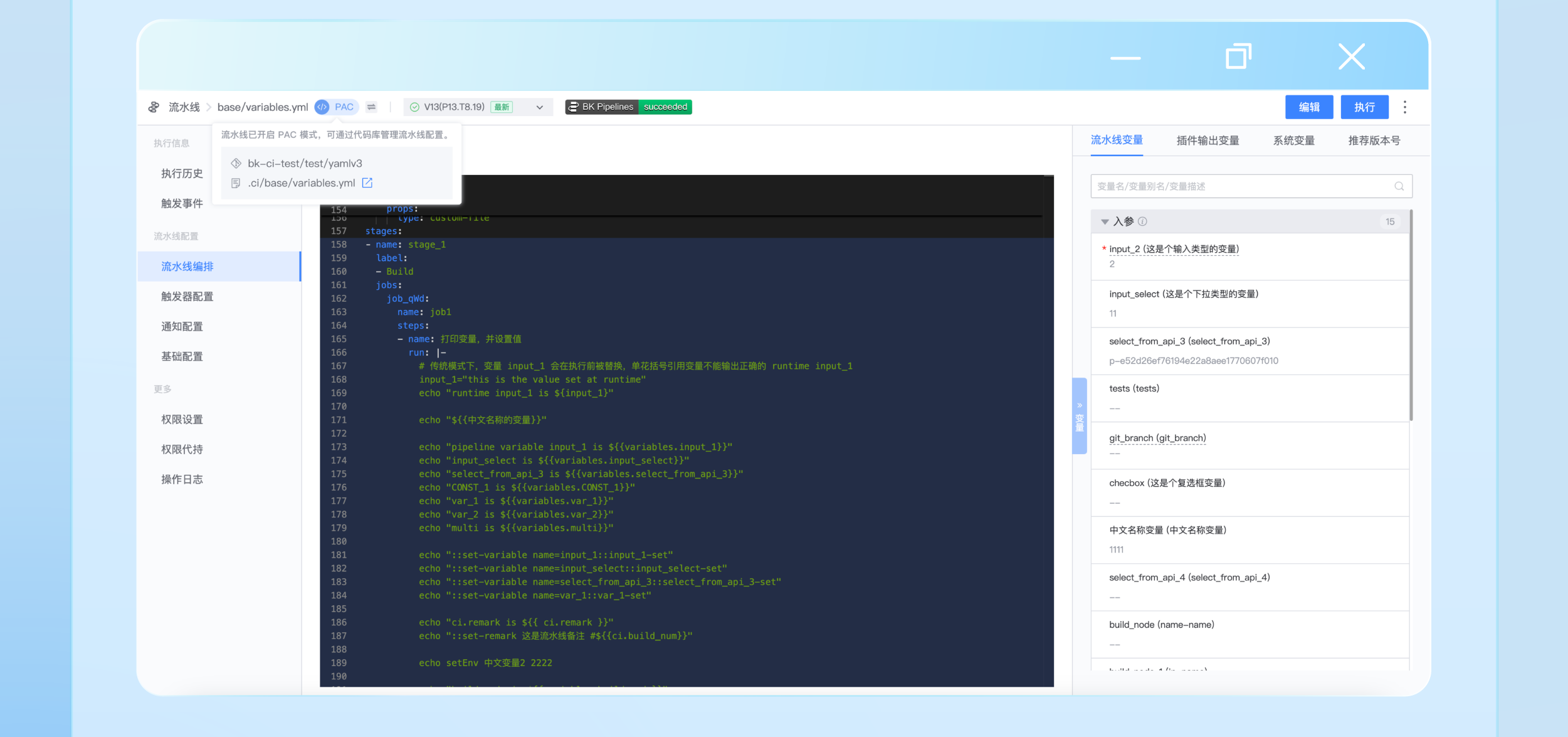Screen dimensions: 1568x737
Task: Close the window with X
Action: [x=1352, y=56]
